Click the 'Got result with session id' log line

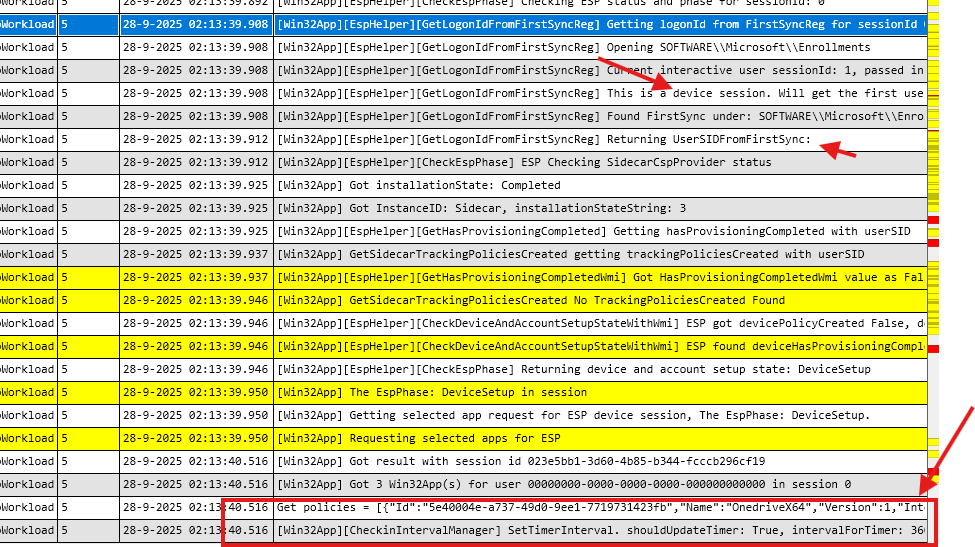coord(600,461)
